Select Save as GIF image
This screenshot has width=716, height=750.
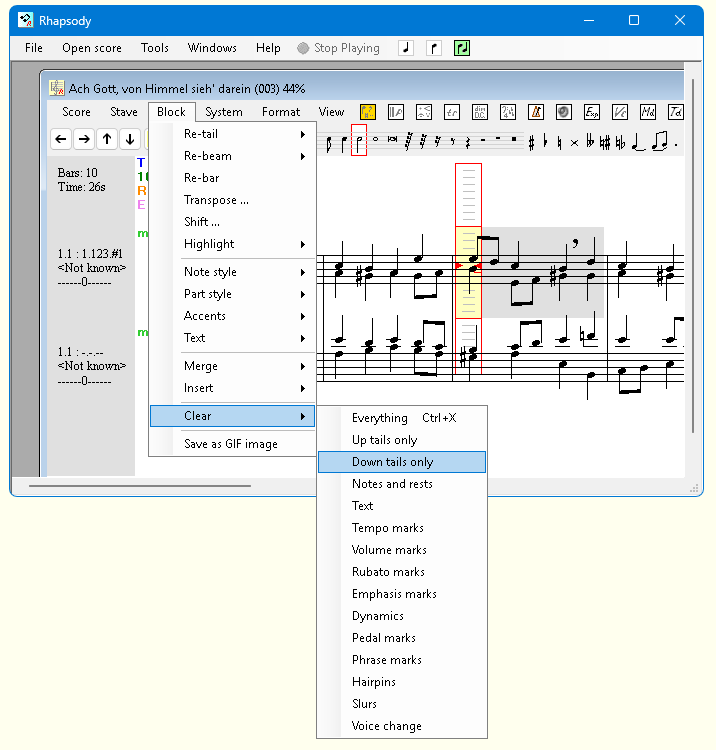click(231, 444)
